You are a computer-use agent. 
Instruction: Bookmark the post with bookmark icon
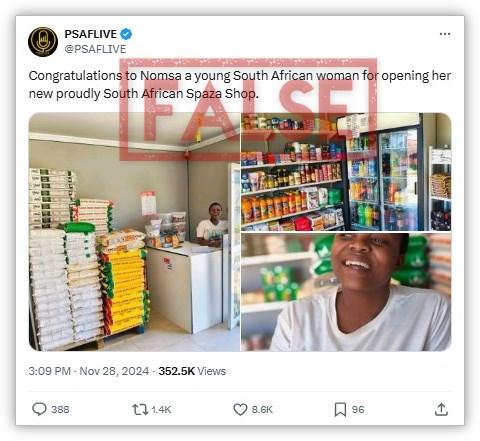pyautogui.click(x=340, y=409)
